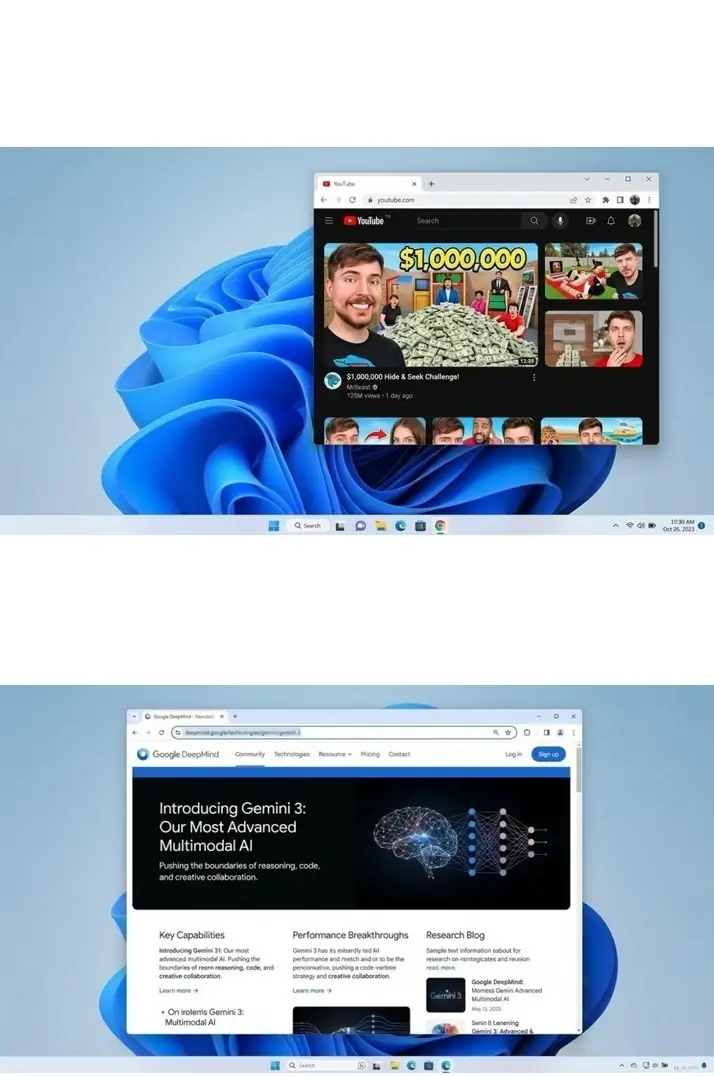The height and width of the screenshot is (1076, 714).
Task: Open the Gemini 3 blog post thumbnail
Action: (x=446, y=995)
